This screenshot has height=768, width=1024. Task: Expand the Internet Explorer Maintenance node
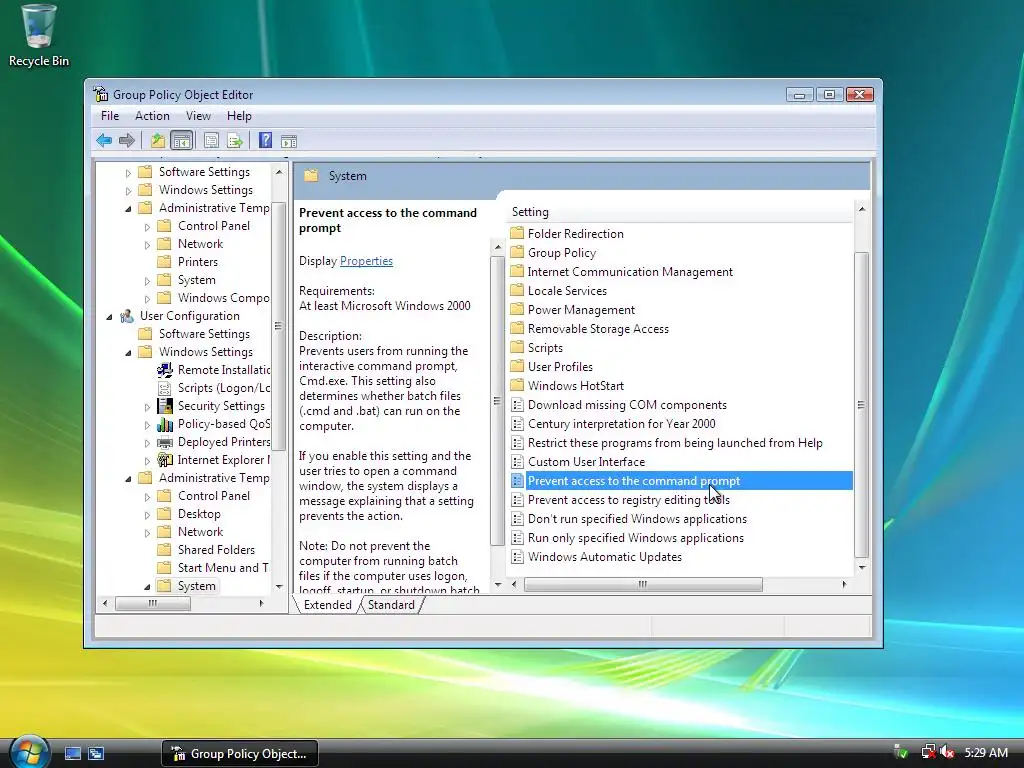(x=147, y=460)
